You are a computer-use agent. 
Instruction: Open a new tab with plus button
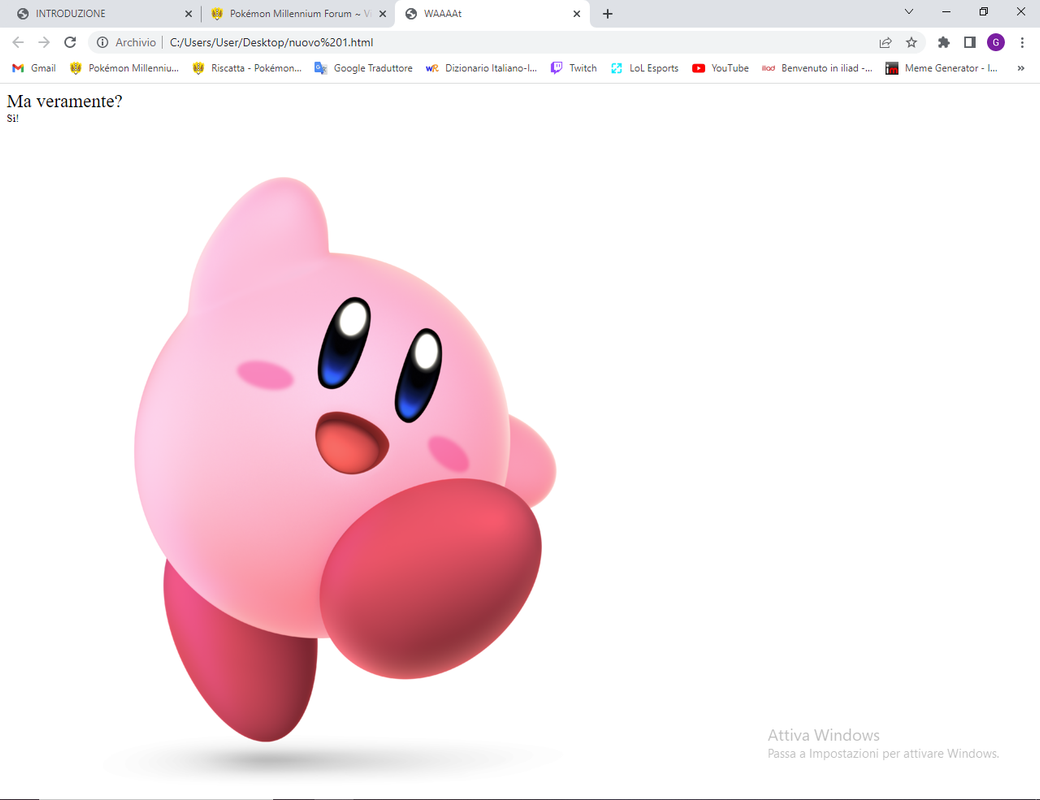(x=608, y=14)
